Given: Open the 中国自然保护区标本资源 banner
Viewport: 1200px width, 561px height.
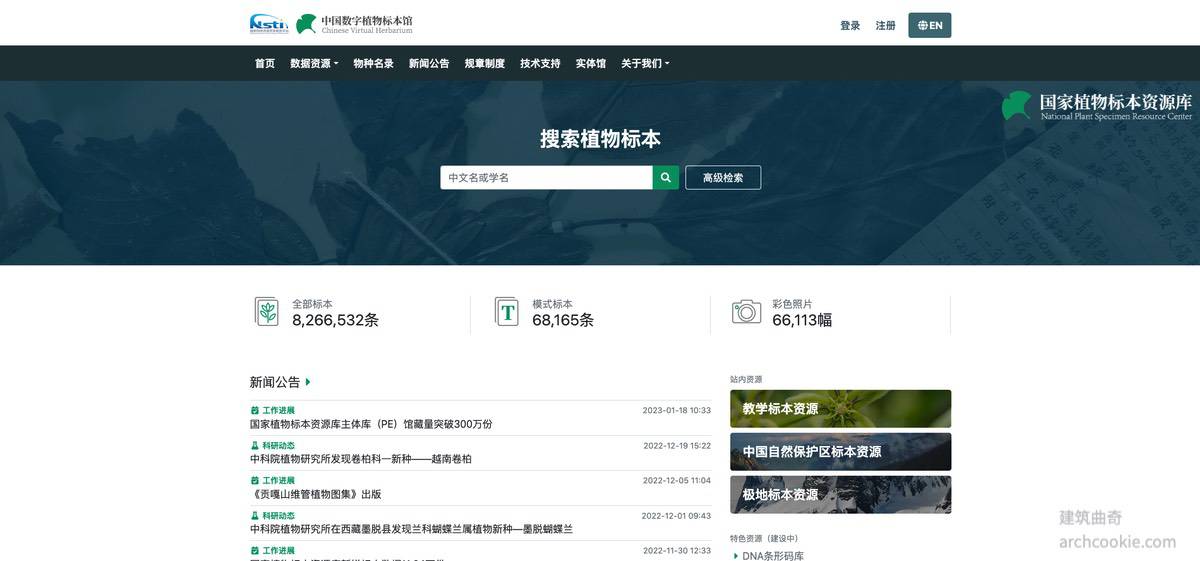Looking at the screenshot, I should [x=840, y=452].
